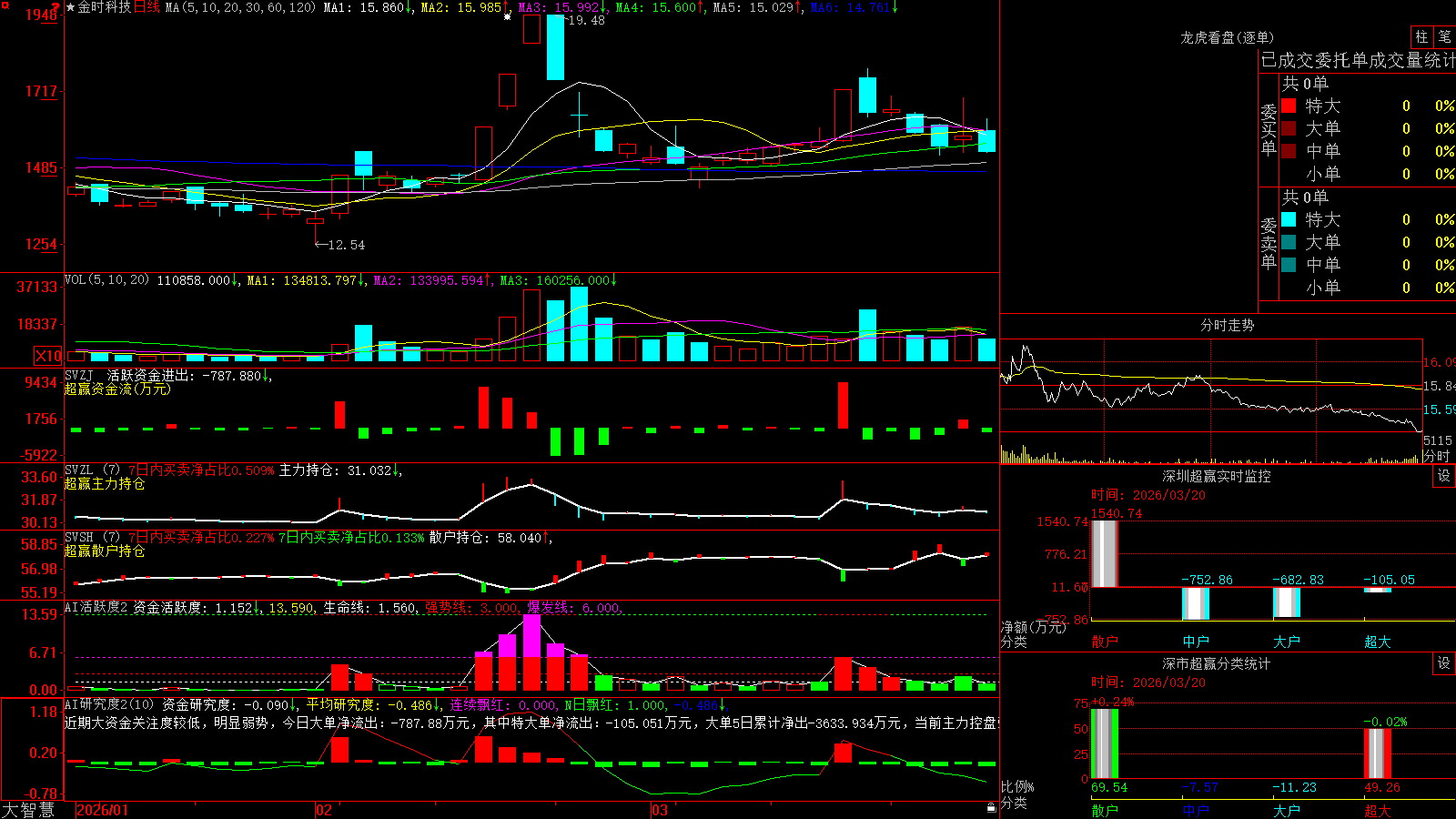Click the 大户 -682.83 bar
The width and height of the screenshot is (1456, 819).
click(x=1286, y=602)
